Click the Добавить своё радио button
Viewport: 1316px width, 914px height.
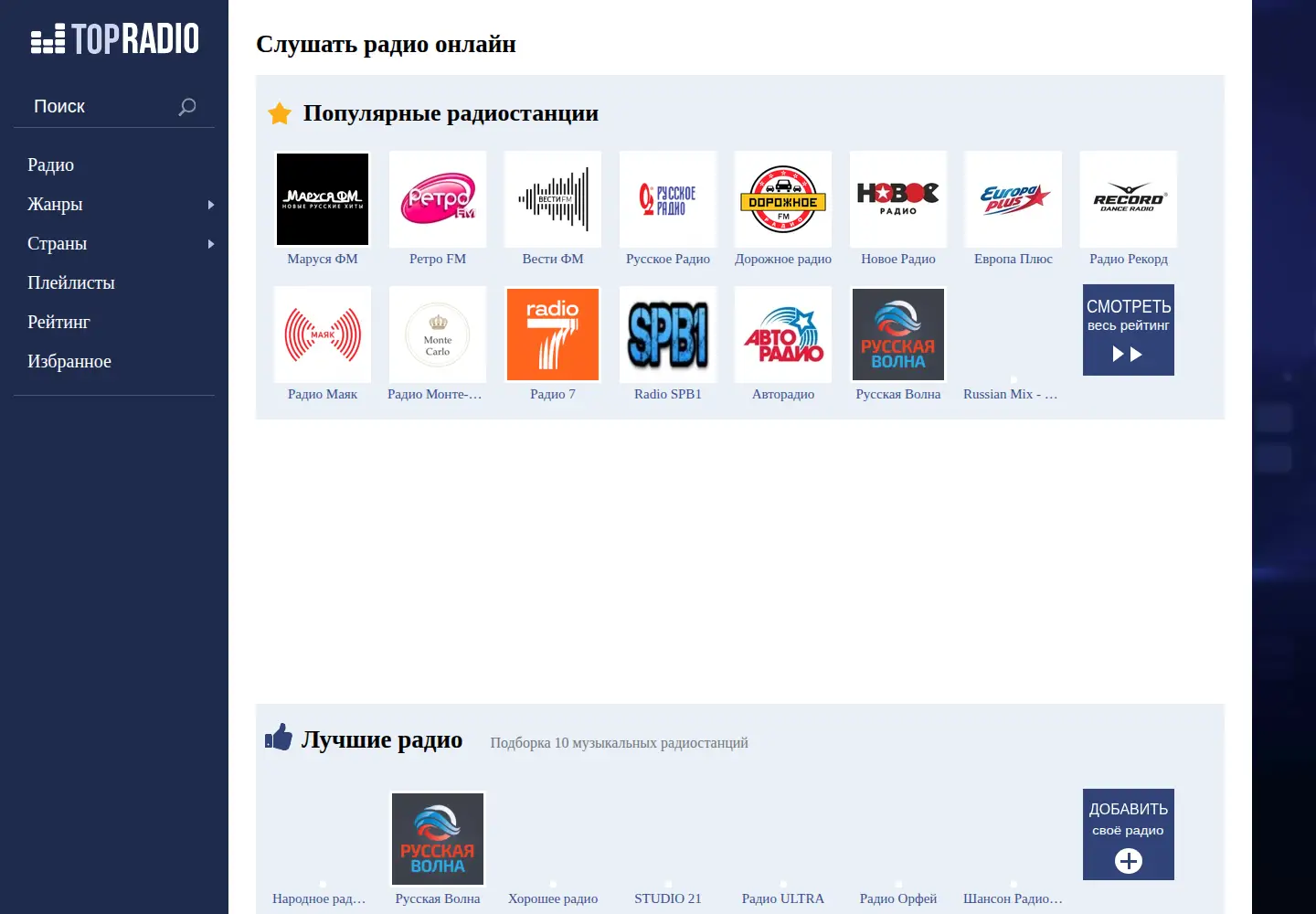[1129, 834]
